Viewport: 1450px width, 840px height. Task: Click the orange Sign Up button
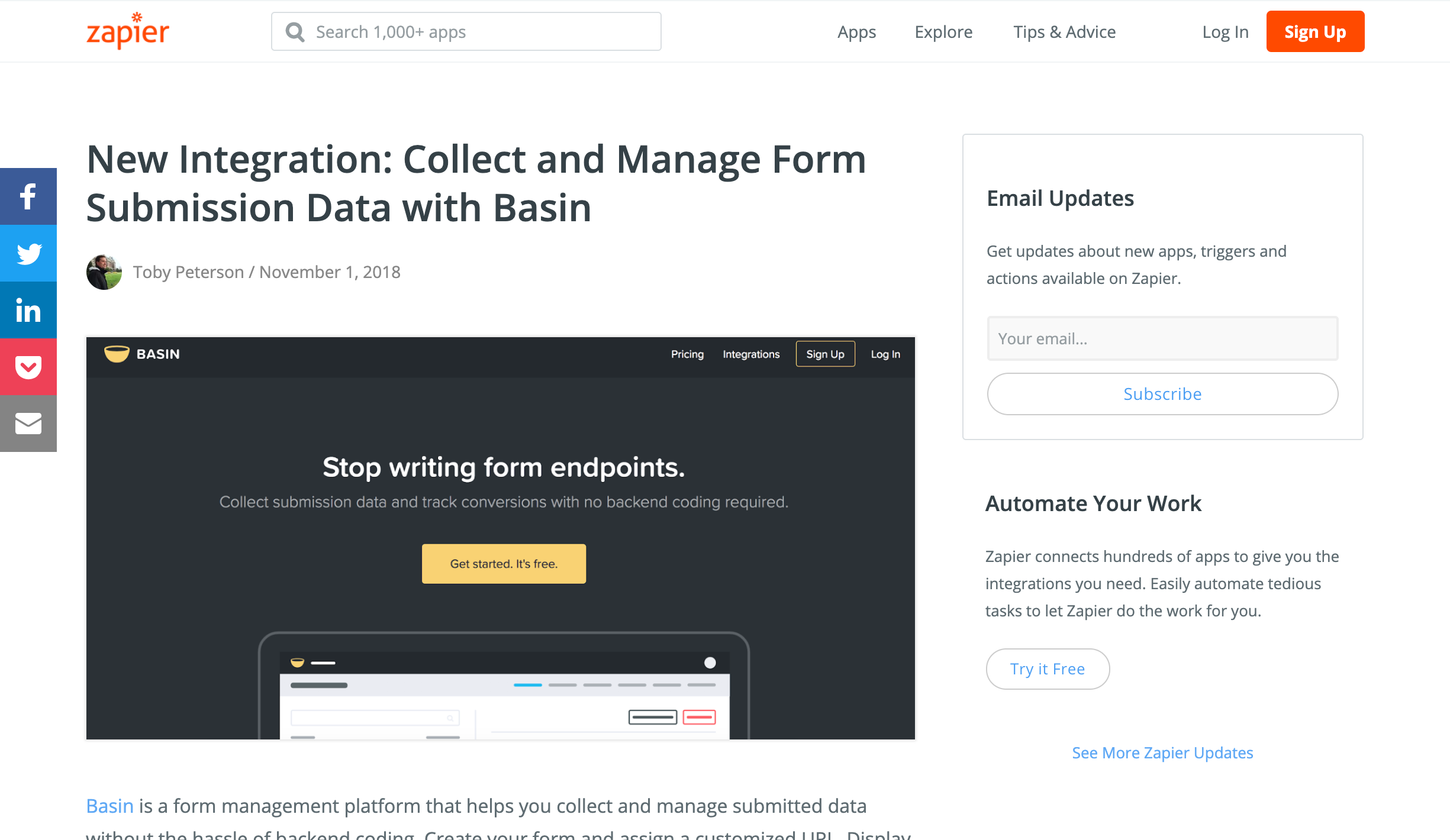1315,31
